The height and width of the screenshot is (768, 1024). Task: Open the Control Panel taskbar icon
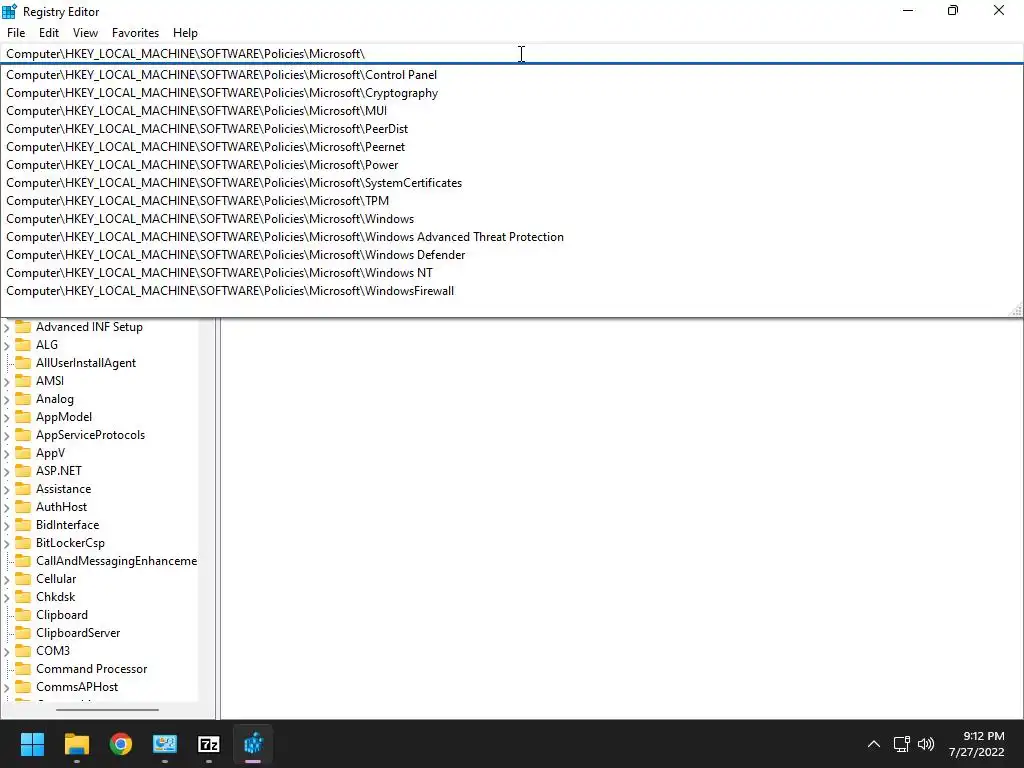165,744
